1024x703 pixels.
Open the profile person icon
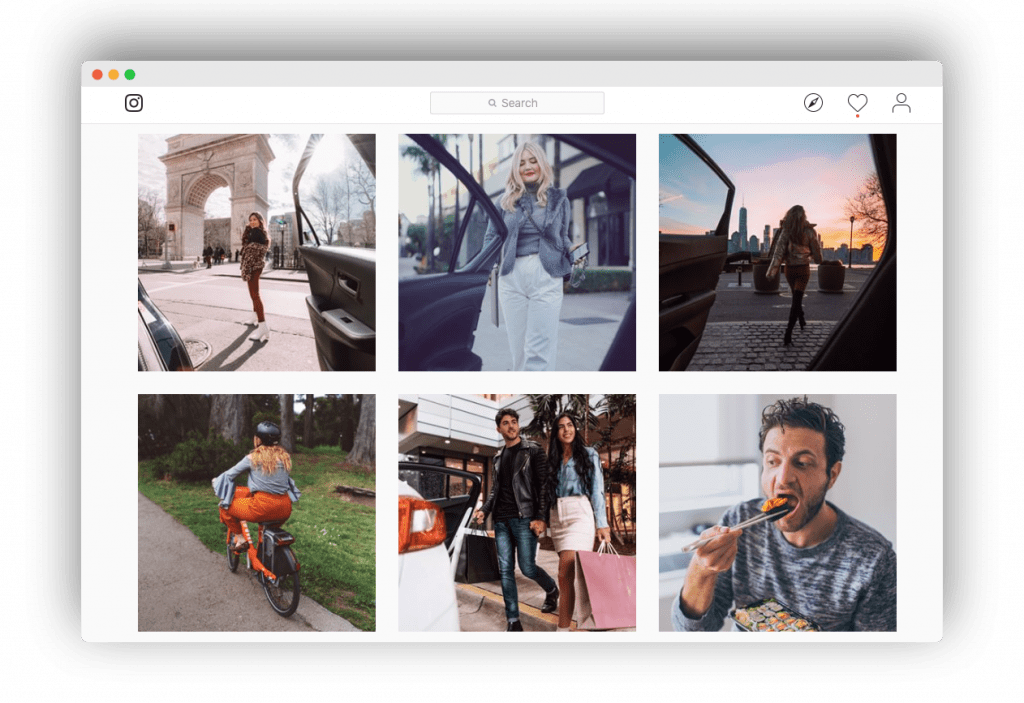pyautogui.click(x=901, y=103)
